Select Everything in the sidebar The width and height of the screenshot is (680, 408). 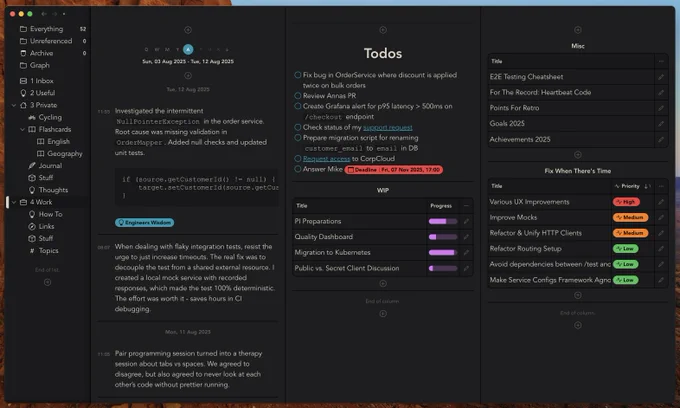(x=46, y=29)
